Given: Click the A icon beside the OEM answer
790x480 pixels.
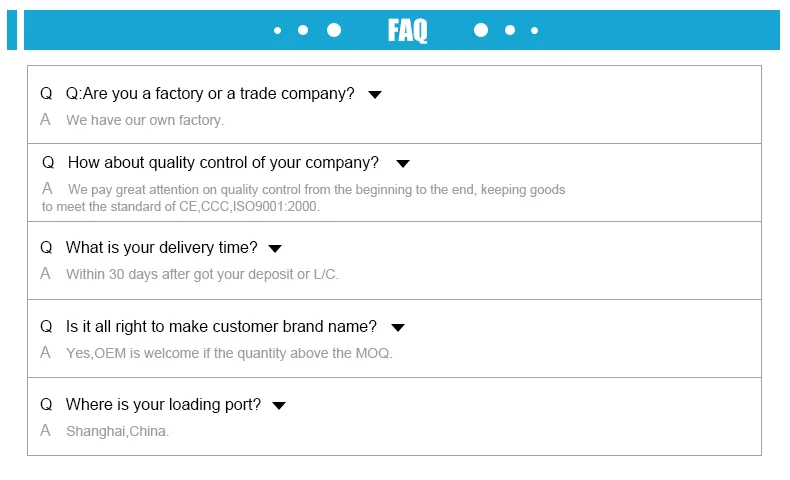Looking at the screenshot, I should [x=45, y=353].
